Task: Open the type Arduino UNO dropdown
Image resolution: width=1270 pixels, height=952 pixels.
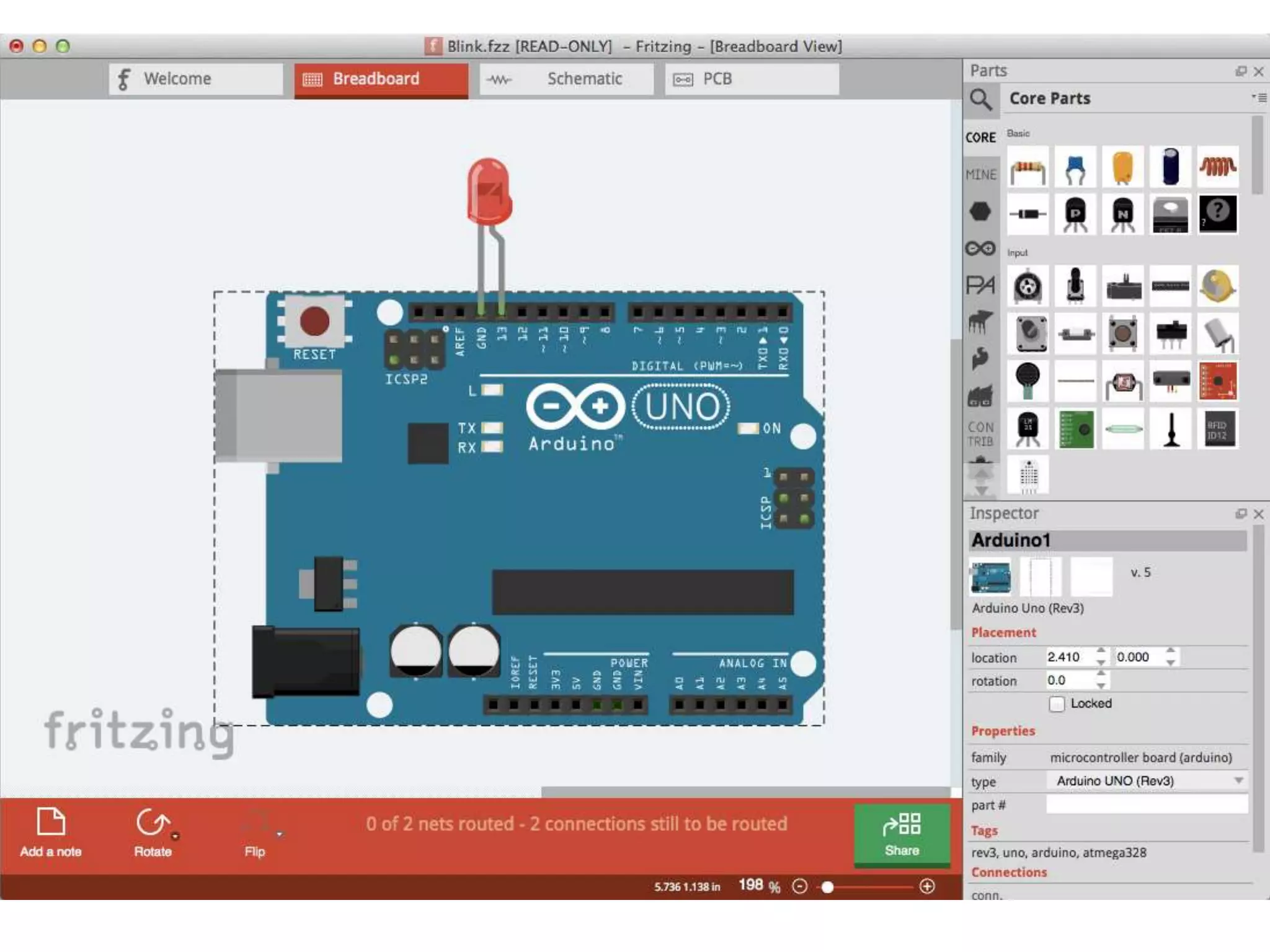Action: [x=1147, y=781]
